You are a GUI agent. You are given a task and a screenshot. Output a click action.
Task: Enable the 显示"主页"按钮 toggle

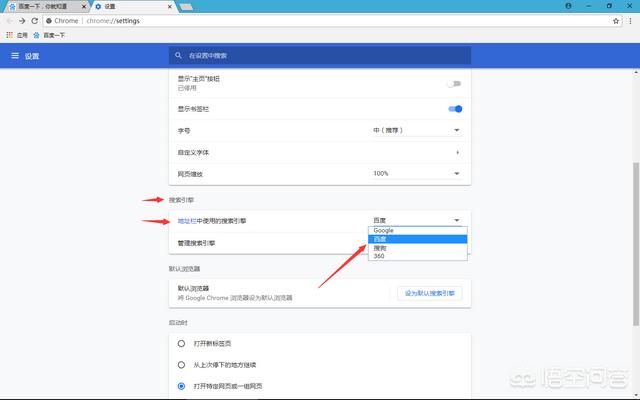click(454, 84)
